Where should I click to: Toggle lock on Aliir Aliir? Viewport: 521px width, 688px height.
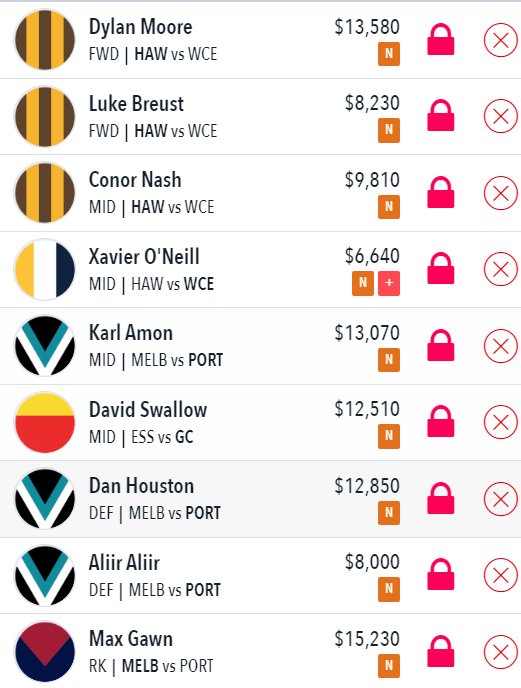441,574
